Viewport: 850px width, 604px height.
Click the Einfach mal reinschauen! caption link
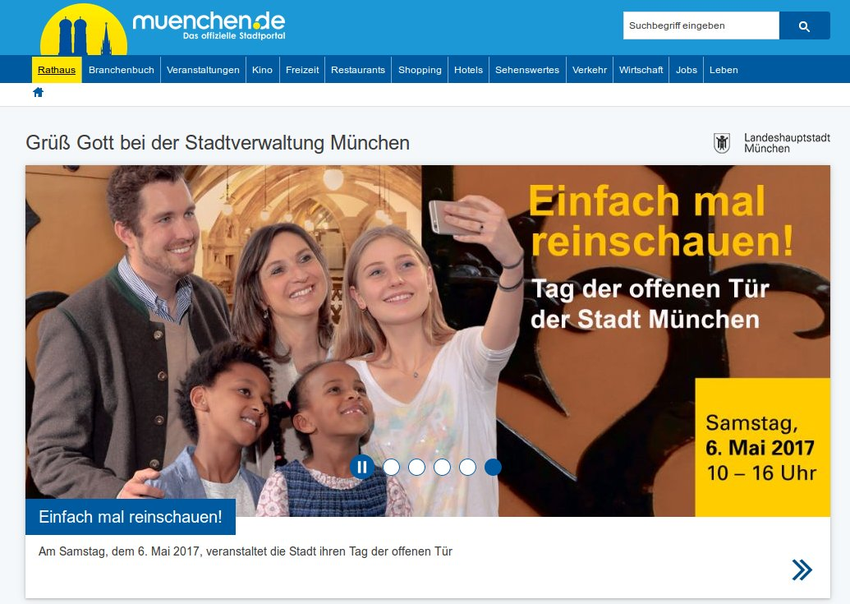131,517
